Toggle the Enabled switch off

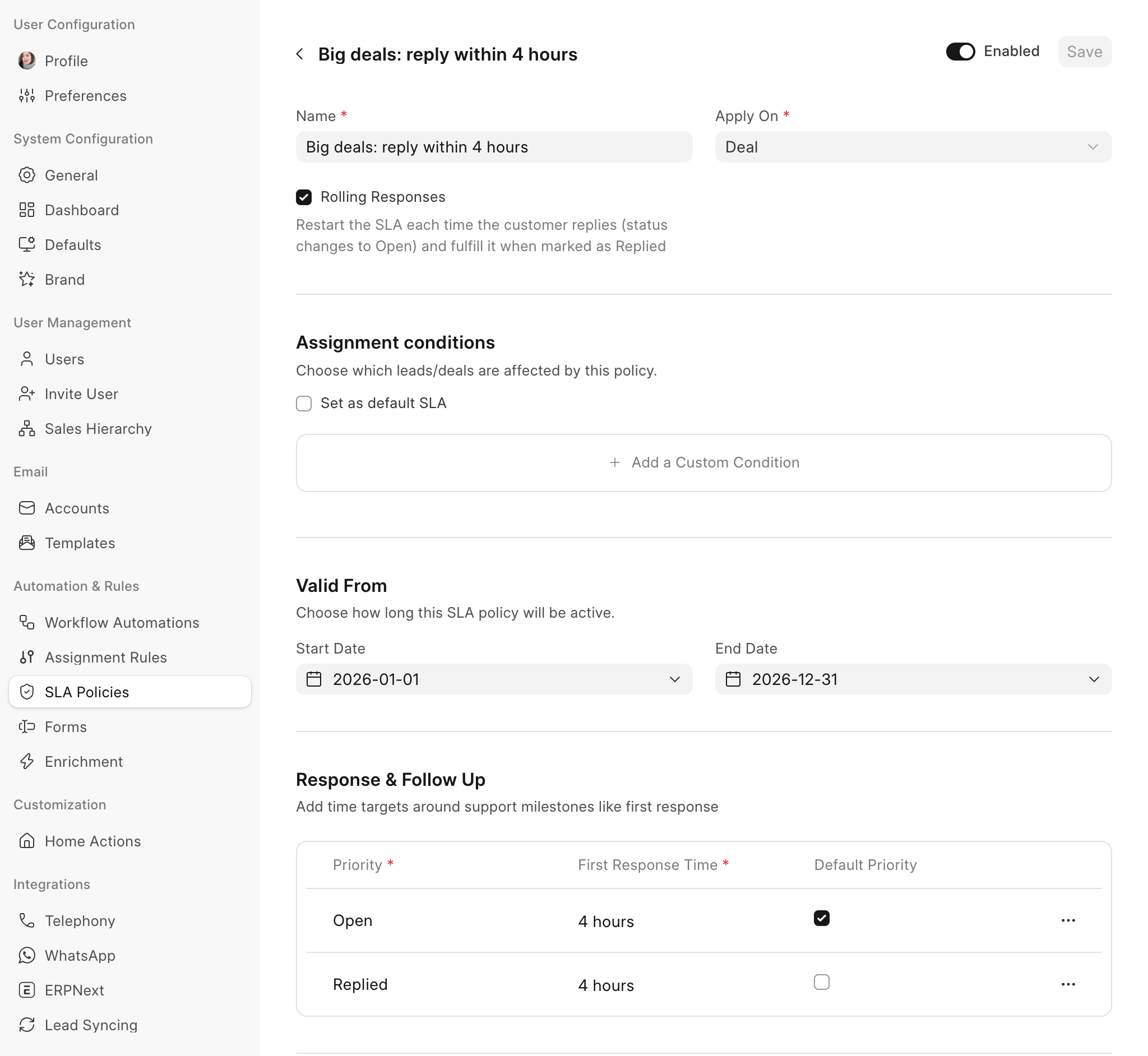pyautogui.click(x=961, y=52)
